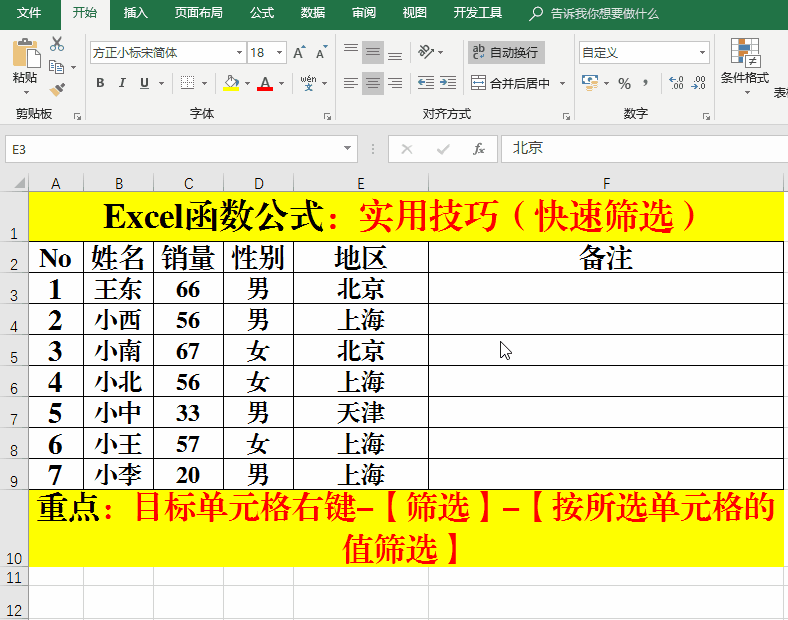The height and width of the screenshot is (620, 788).
Task: Open the 数据 ribbon tab
Action: [x=313, y=13]
